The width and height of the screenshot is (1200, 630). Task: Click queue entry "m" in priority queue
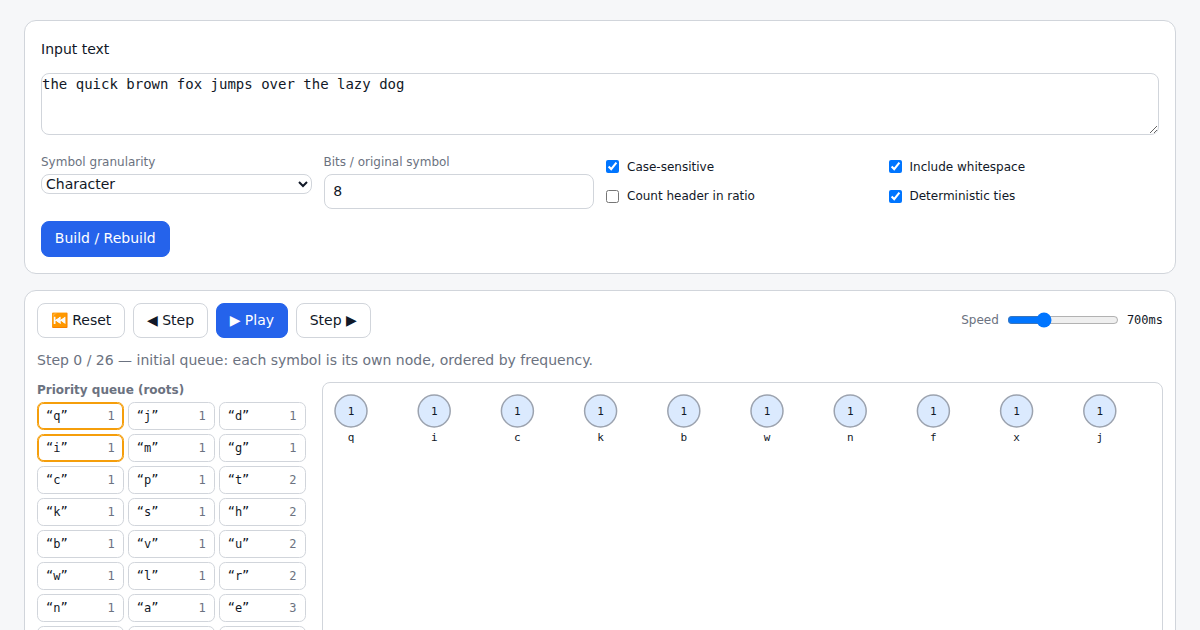tap(171, 448)
